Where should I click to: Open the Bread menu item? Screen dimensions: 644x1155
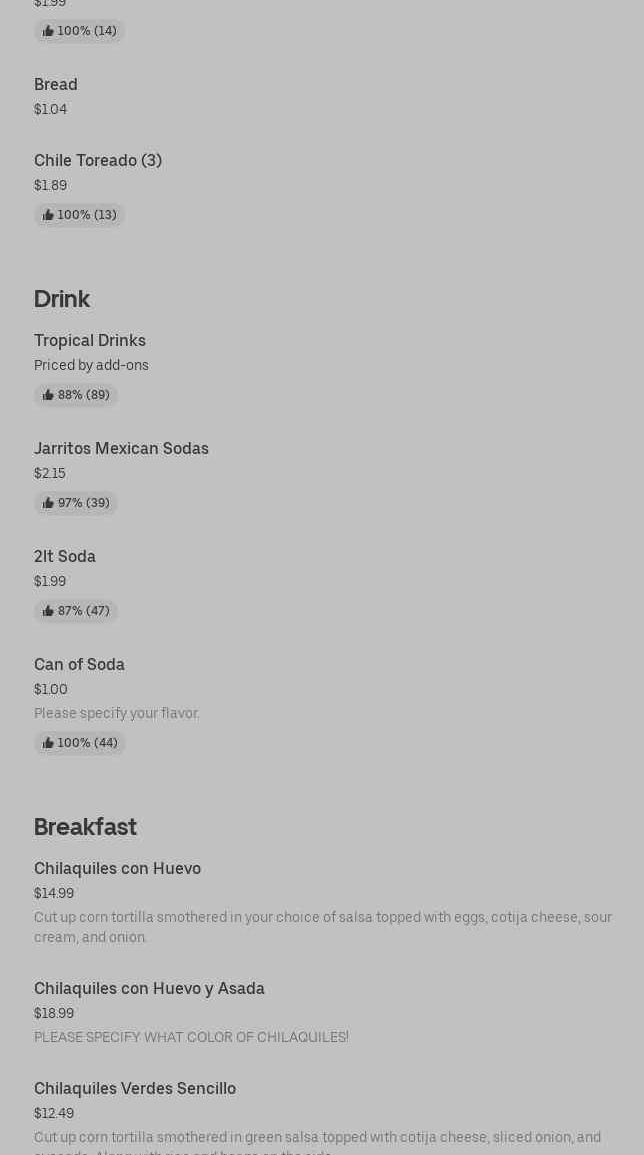[56, 85]
